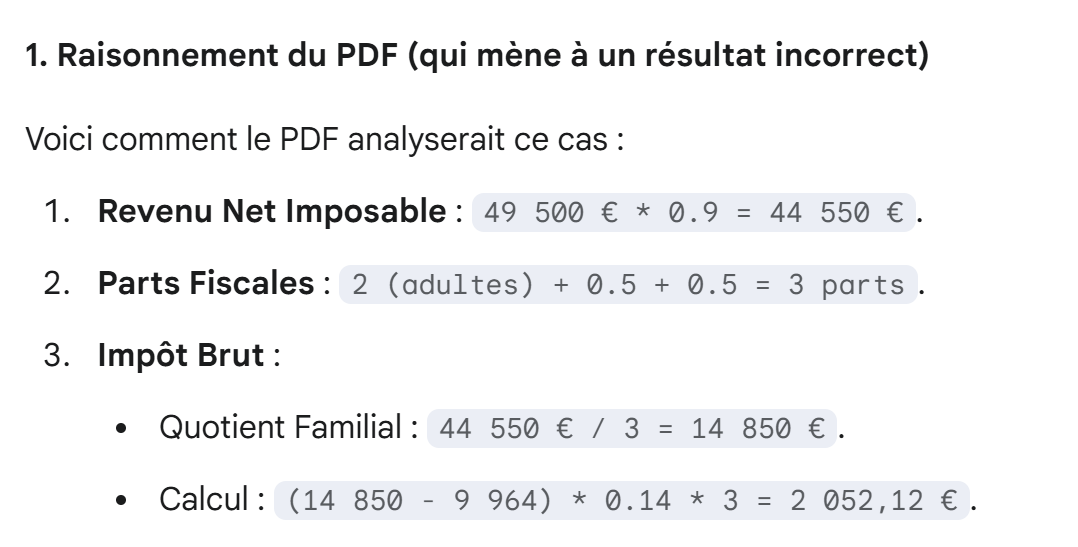The height and width of the screenshot is (547, 1078).
Task: Click the text "Quotient Familial"
Action: click(x=280, y=429)
